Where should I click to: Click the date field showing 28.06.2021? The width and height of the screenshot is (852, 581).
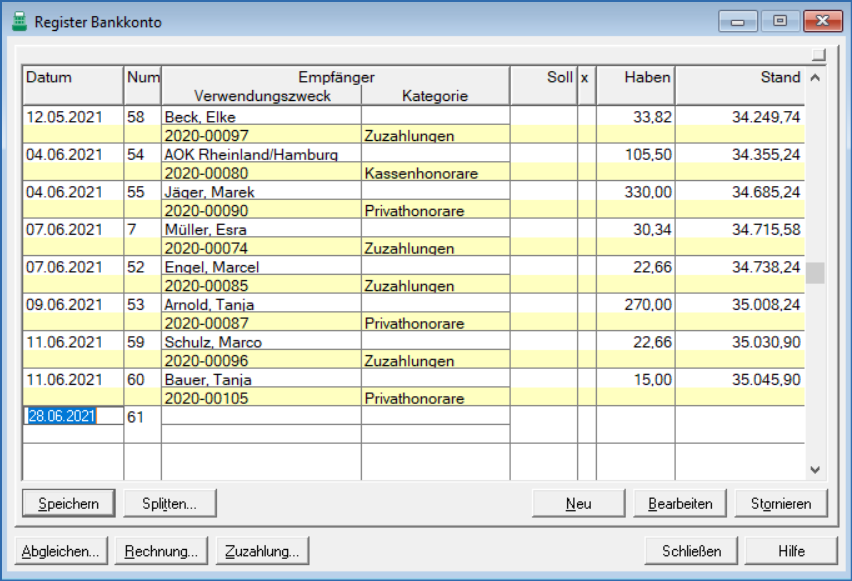(61, 416)
